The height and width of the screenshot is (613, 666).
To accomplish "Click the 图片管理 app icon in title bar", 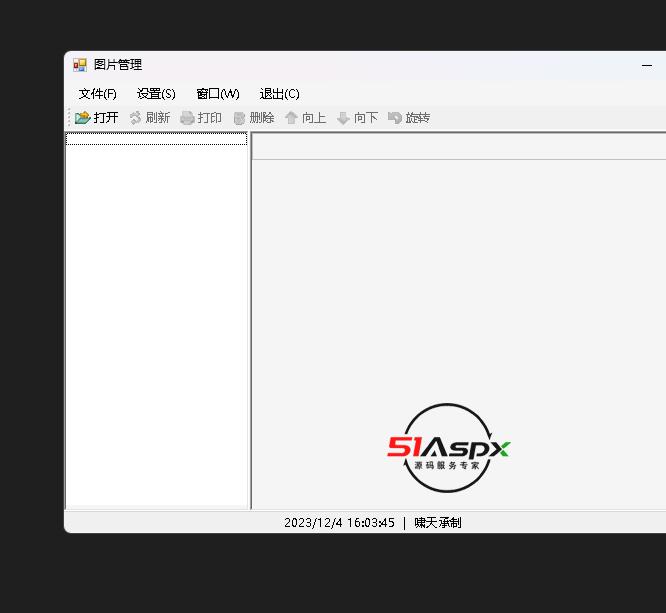I will (x=80, y=65).
